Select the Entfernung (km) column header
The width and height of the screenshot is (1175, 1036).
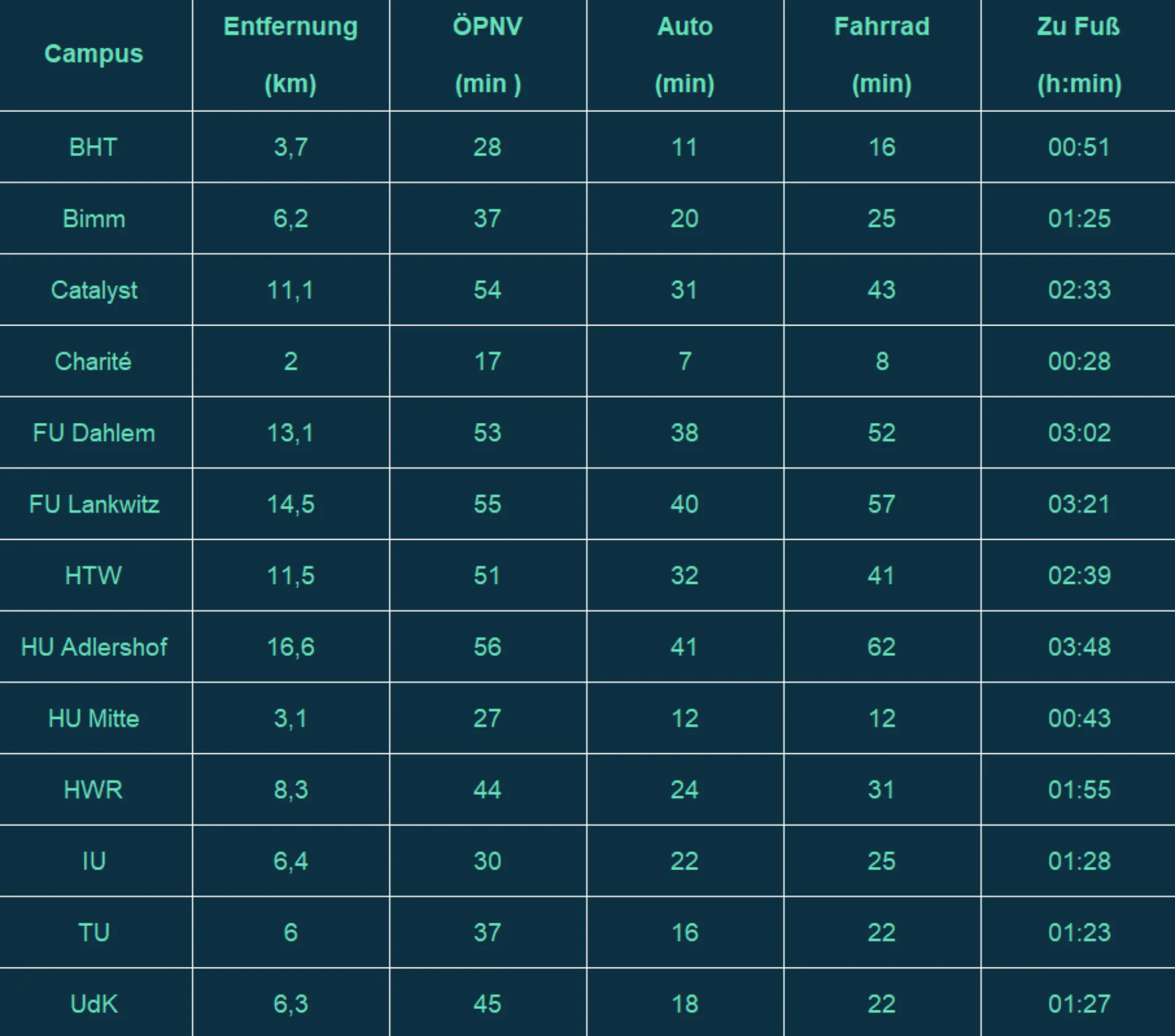[x=291, y=54]
